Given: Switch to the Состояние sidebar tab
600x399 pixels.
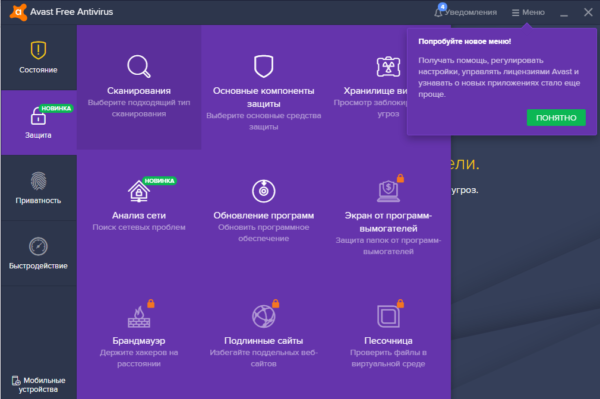Looking at the screenshot, I should 39,58.
